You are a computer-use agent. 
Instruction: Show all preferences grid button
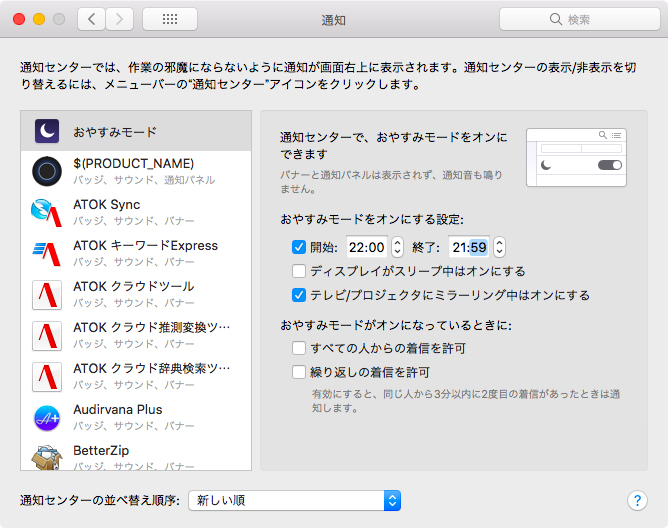coord(170,19)
